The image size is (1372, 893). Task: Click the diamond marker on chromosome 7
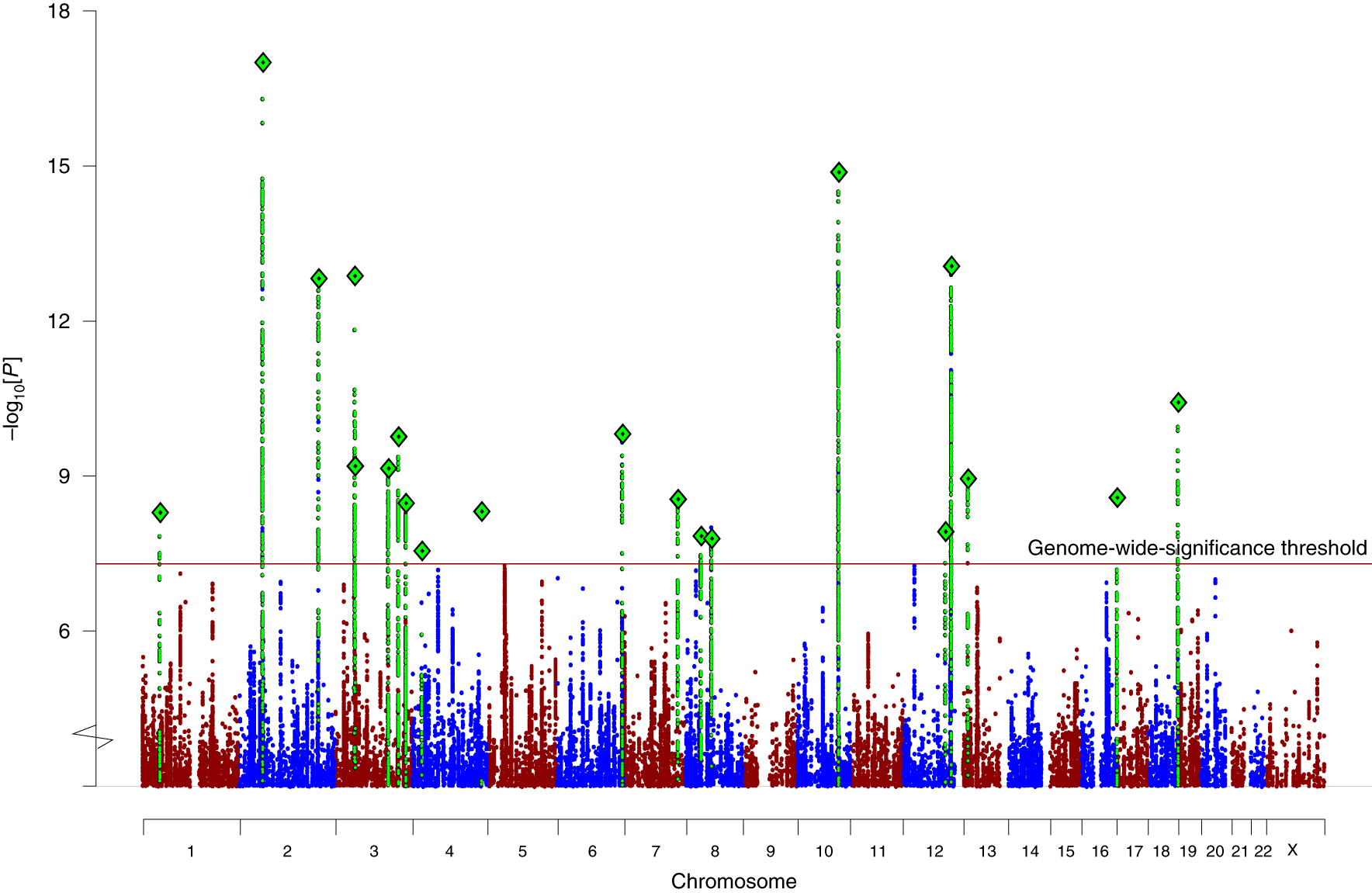[x=678, y=500]
